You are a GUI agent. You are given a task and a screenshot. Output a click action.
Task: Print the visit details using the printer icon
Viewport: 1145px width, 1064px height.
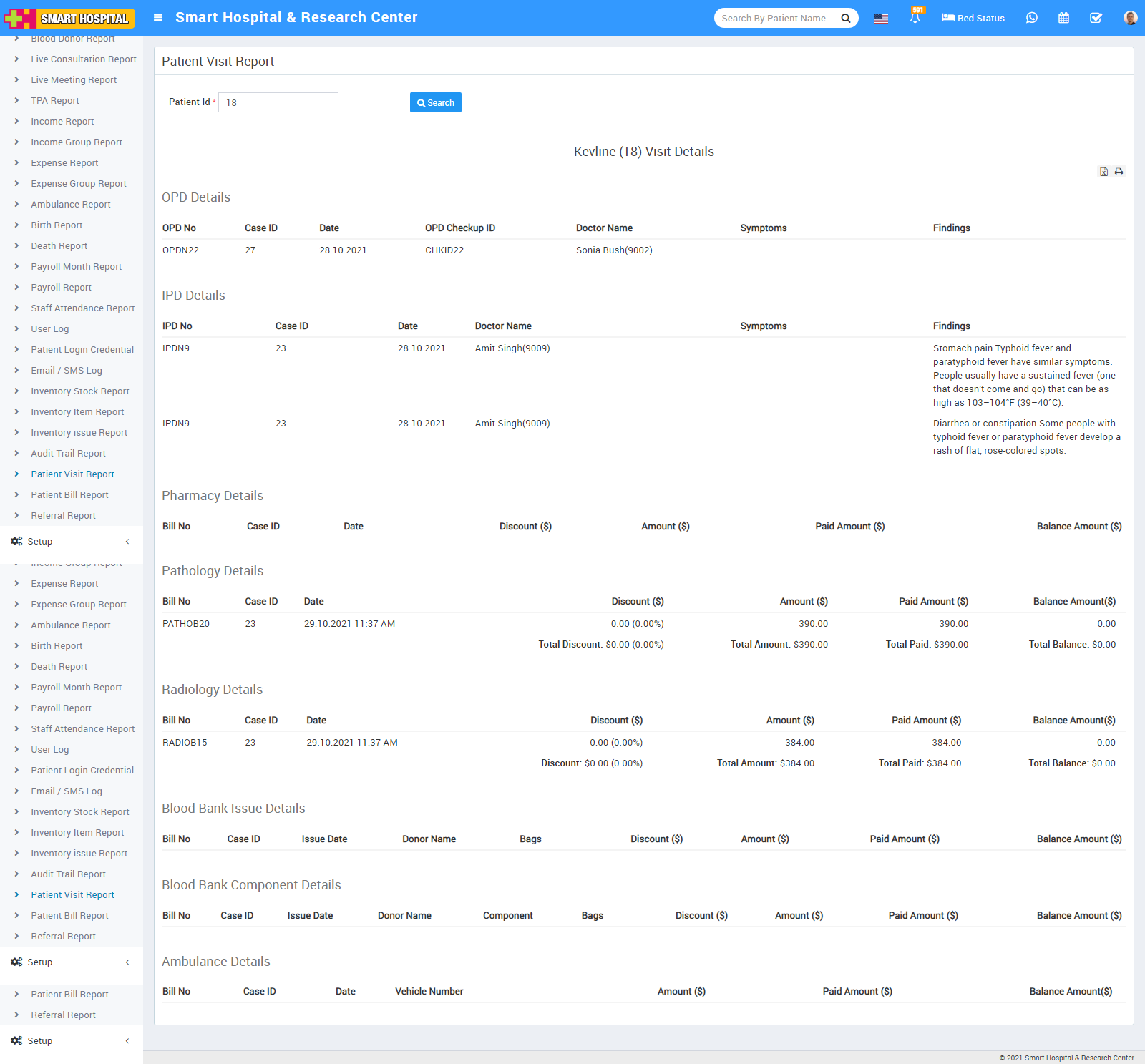[x=1119, y=172]
